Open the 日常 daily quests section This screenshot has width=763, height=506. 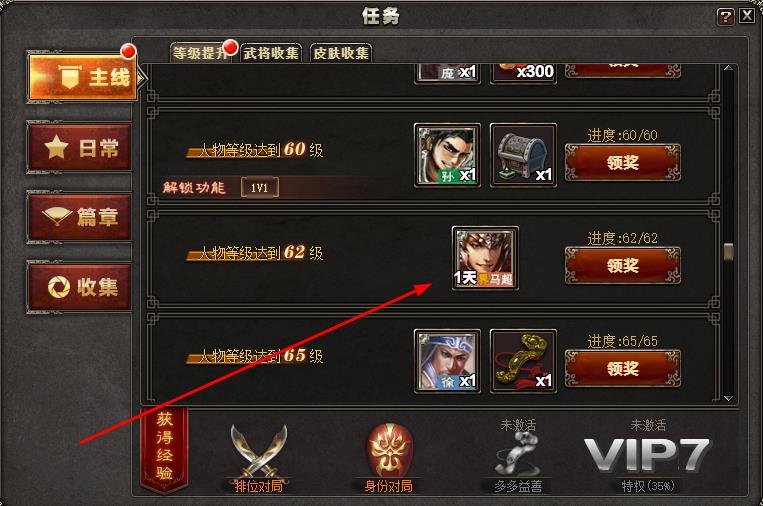[x=79, y=147]
